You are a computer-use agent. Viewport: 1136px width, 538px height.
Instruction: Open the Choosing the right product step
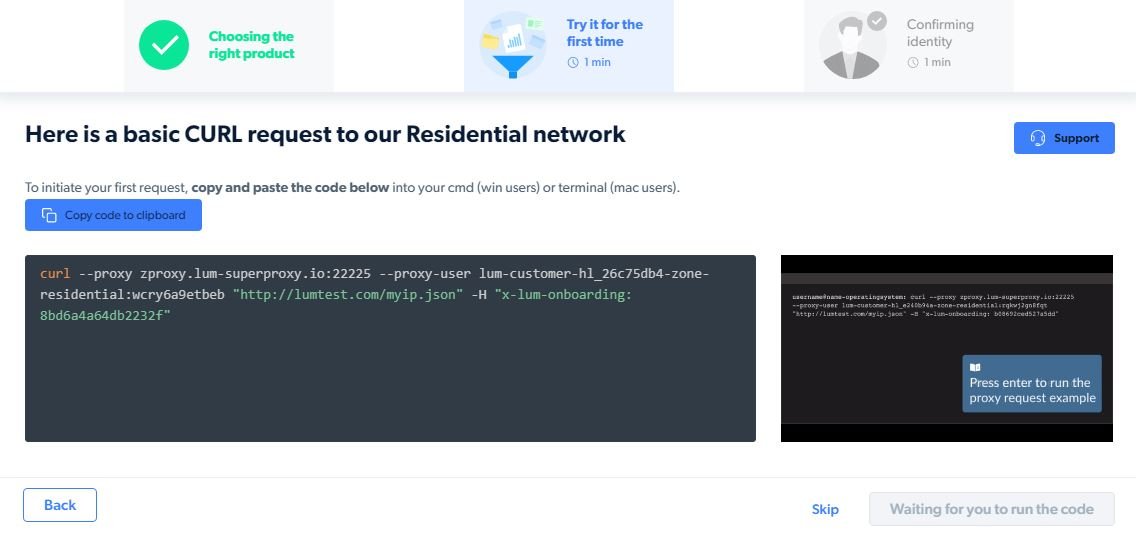tap(229, 45)
